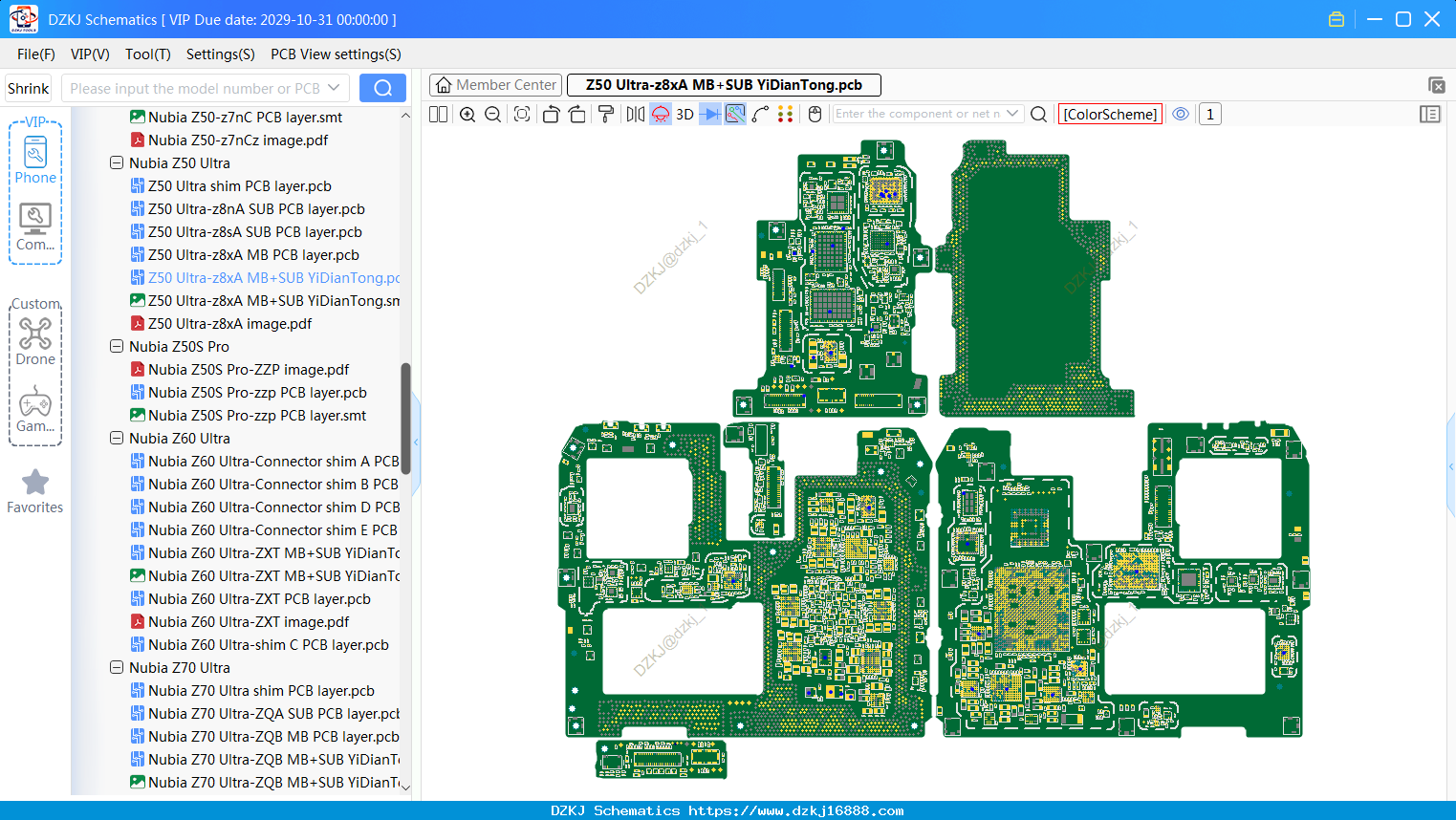Viewport: 1456px width, 820px height.
Task: Open Nubia Z60 Ultra-shim C PCB layer.pcb
Action: click(x=259, y=645)
